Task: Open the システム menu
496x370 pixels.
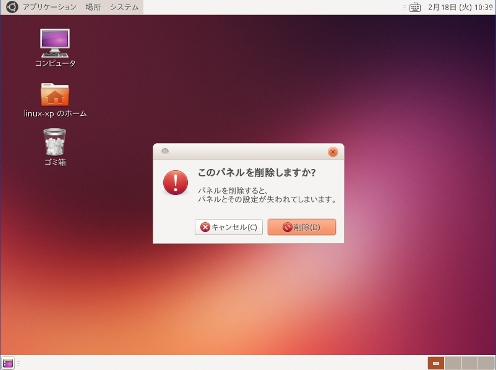Action: tap(124, 7)
